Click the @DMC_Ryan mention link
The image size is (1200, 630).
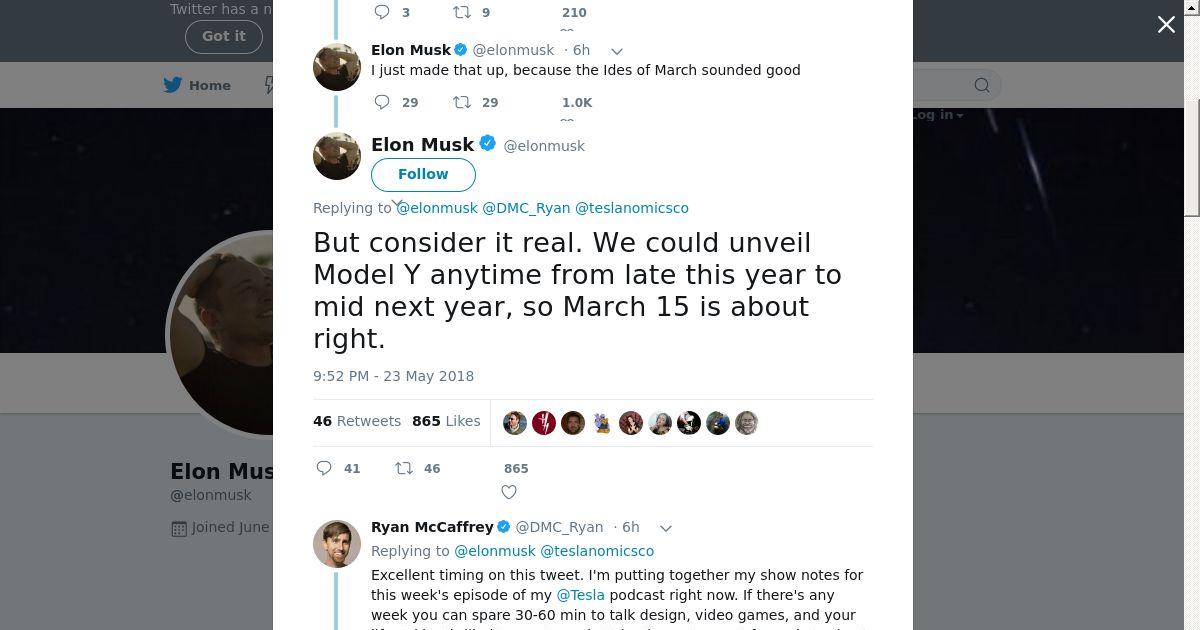526,208
